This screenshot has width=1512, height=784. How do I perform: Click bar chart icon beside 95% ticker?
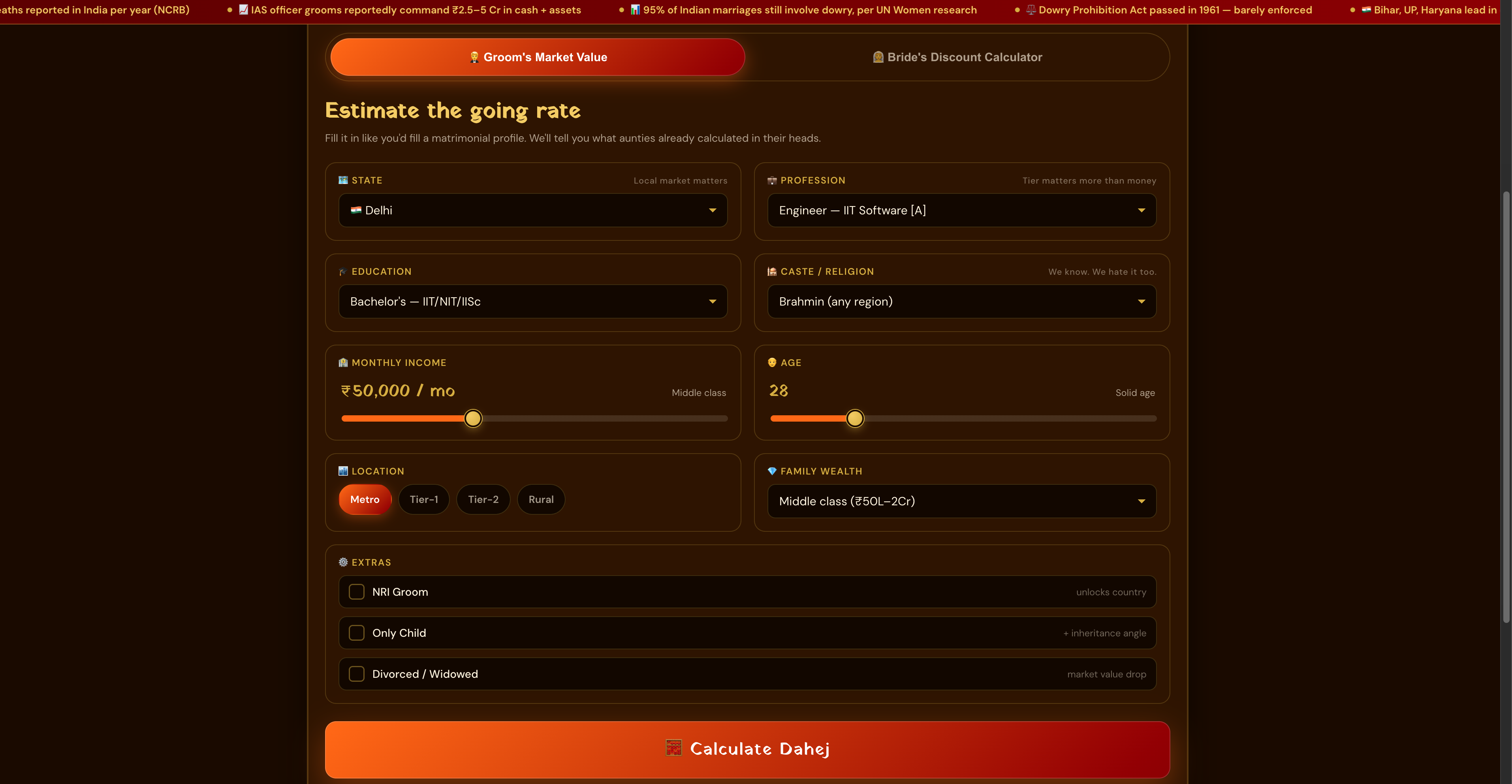pos(635,10)
